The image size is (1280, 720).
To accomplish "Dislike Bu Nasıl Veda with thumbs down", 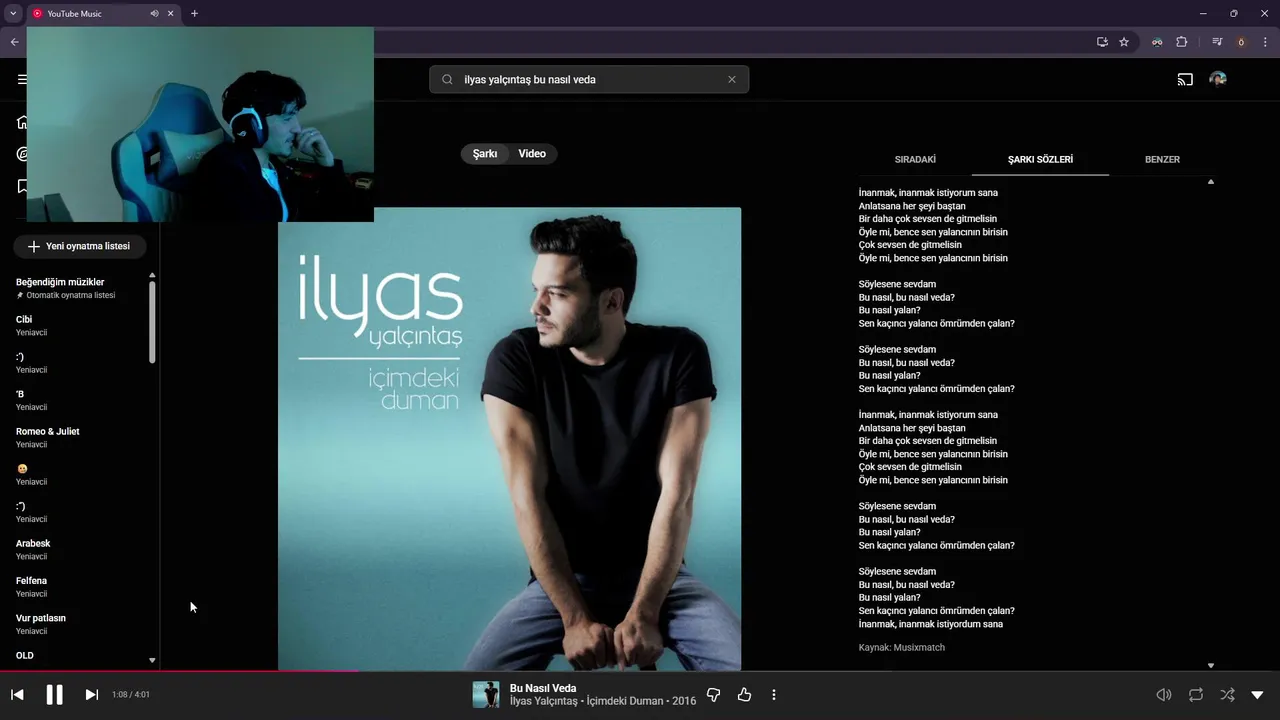I will pyautogui.click(x=713, y=695).
